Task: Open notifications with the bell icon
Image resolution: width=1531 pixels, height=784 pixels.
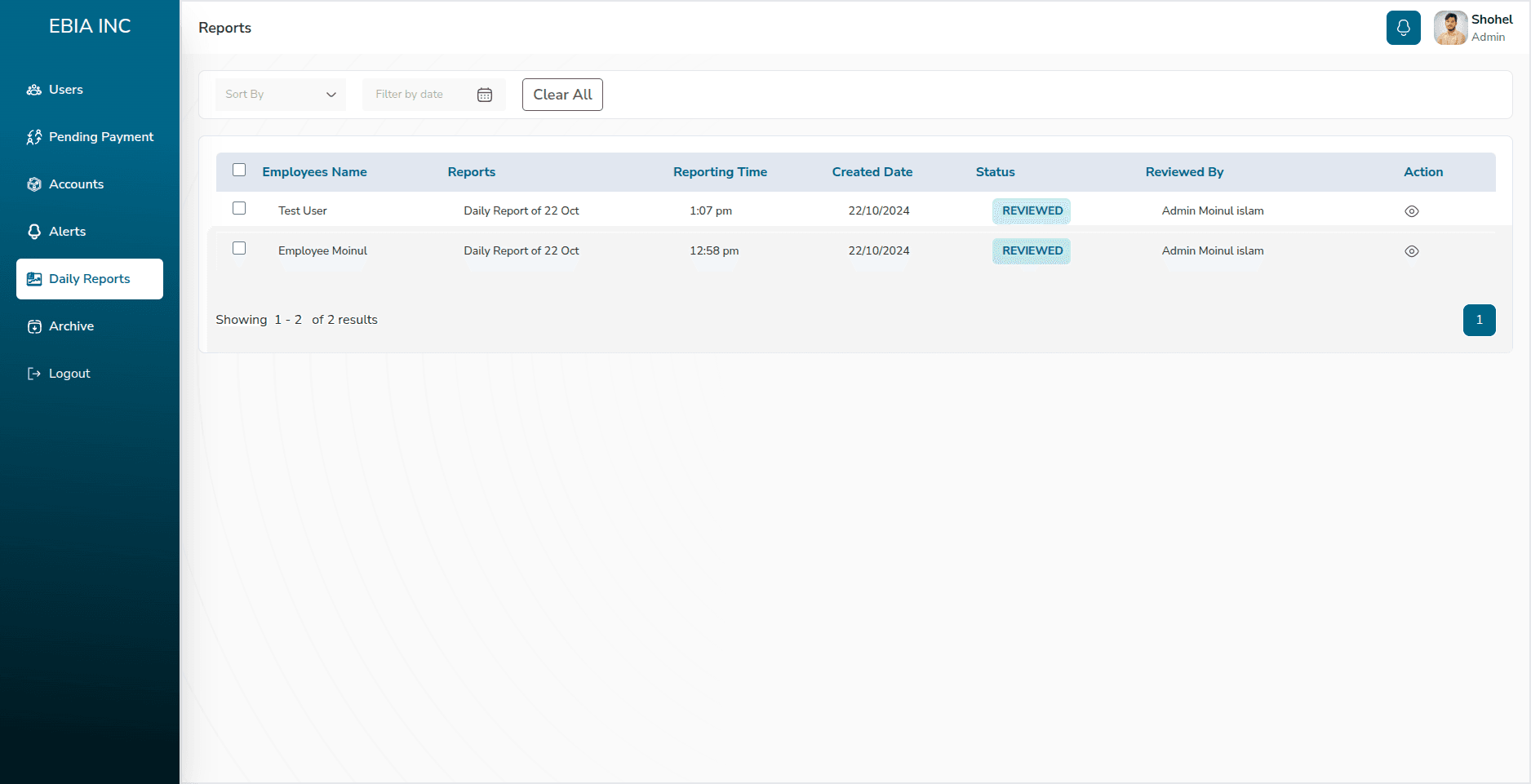Action: coord(1403,28)
